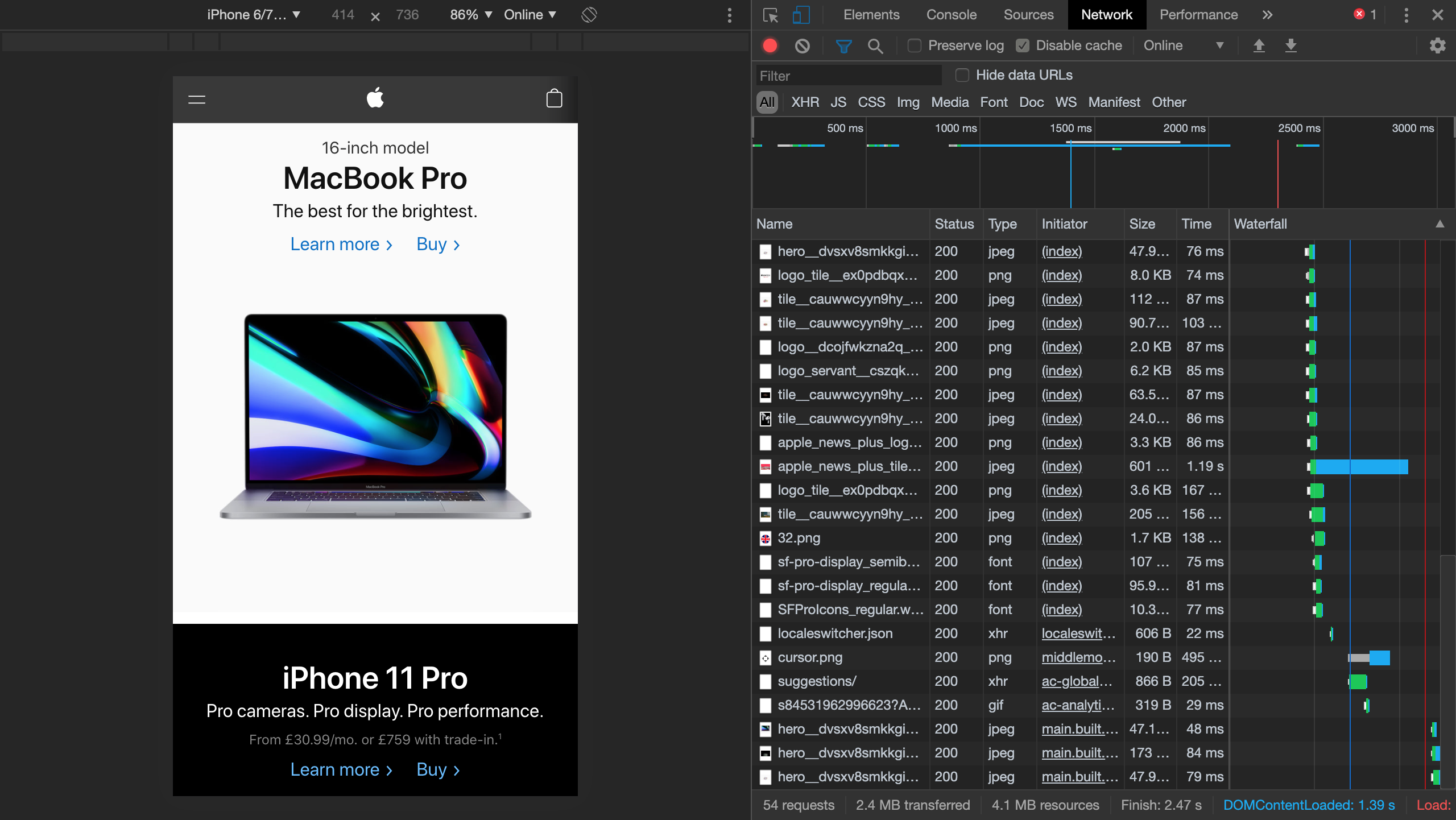Click the export HAR download arrow icon
Viewport: 1456px width, 820px height.
tap(1291, 45)
